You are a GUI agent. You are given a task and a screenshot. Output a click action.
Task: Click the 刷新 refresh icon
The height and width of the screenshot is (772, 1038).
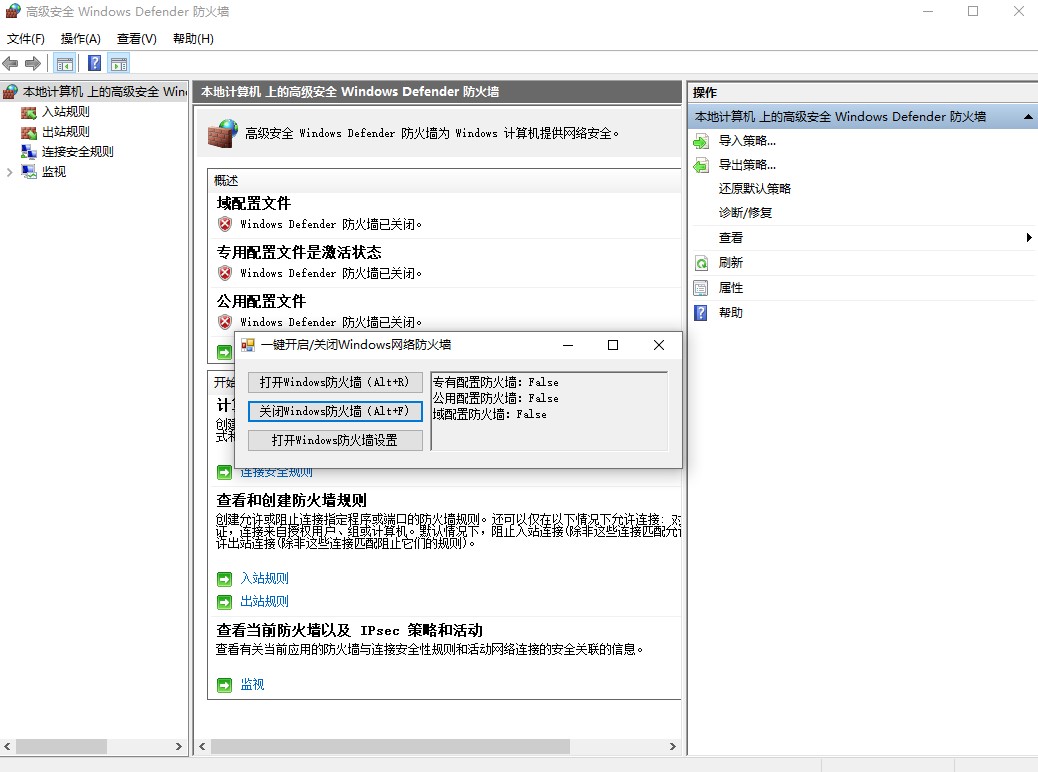[701, 263]
